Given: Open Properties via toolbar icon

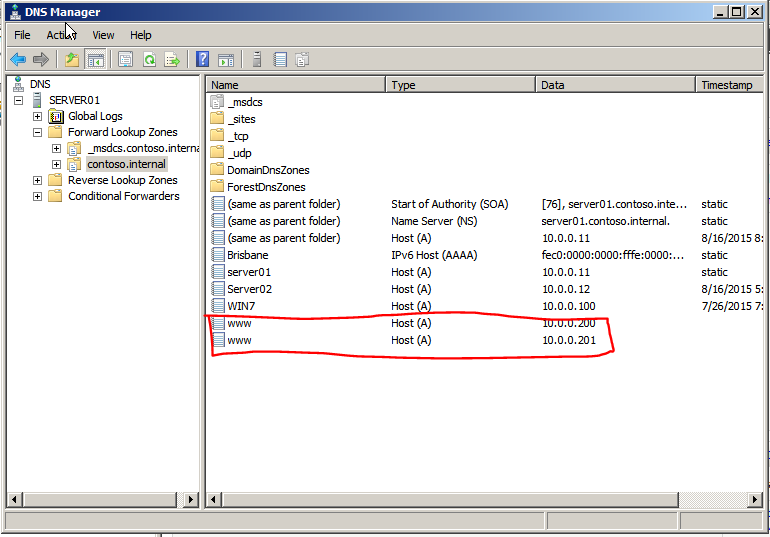Looking at the screenshot, I should [x=126, y=60].
